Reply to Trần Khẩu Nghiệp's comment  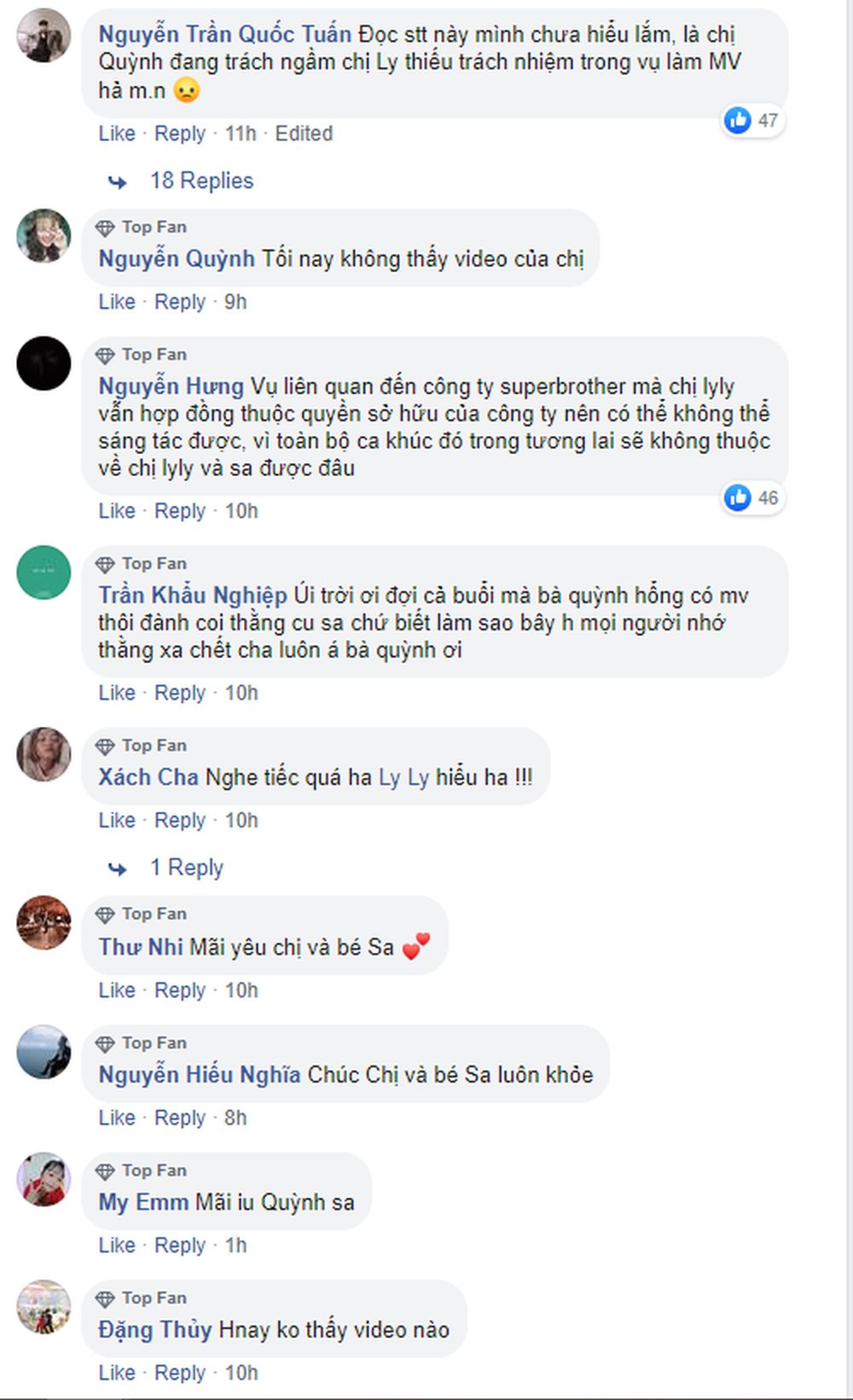coord(180,693)
